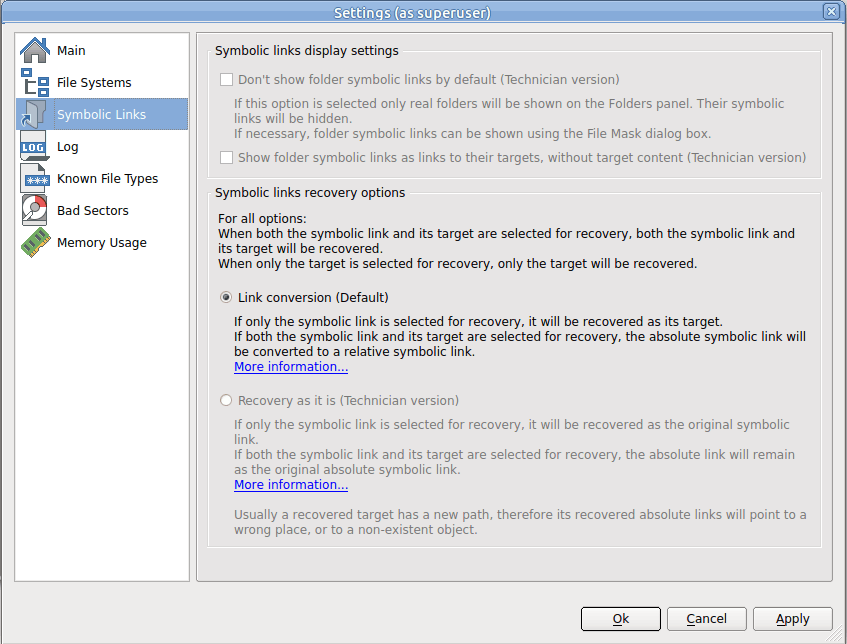Click the Cancel button

pos(707,619)
